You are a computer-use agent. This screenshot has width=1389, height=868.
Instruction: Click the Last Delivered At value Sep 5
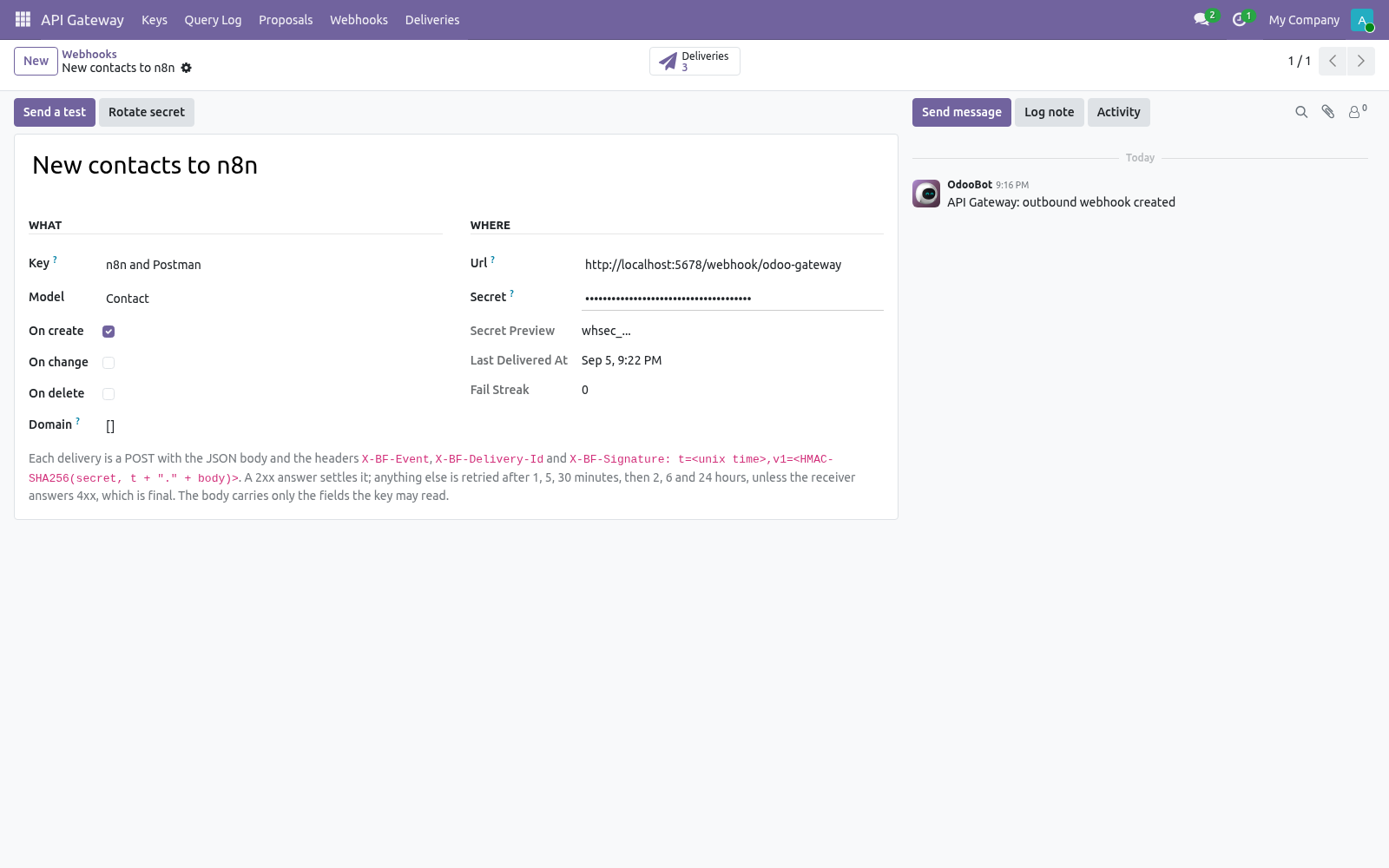click(x=622, y=360)
